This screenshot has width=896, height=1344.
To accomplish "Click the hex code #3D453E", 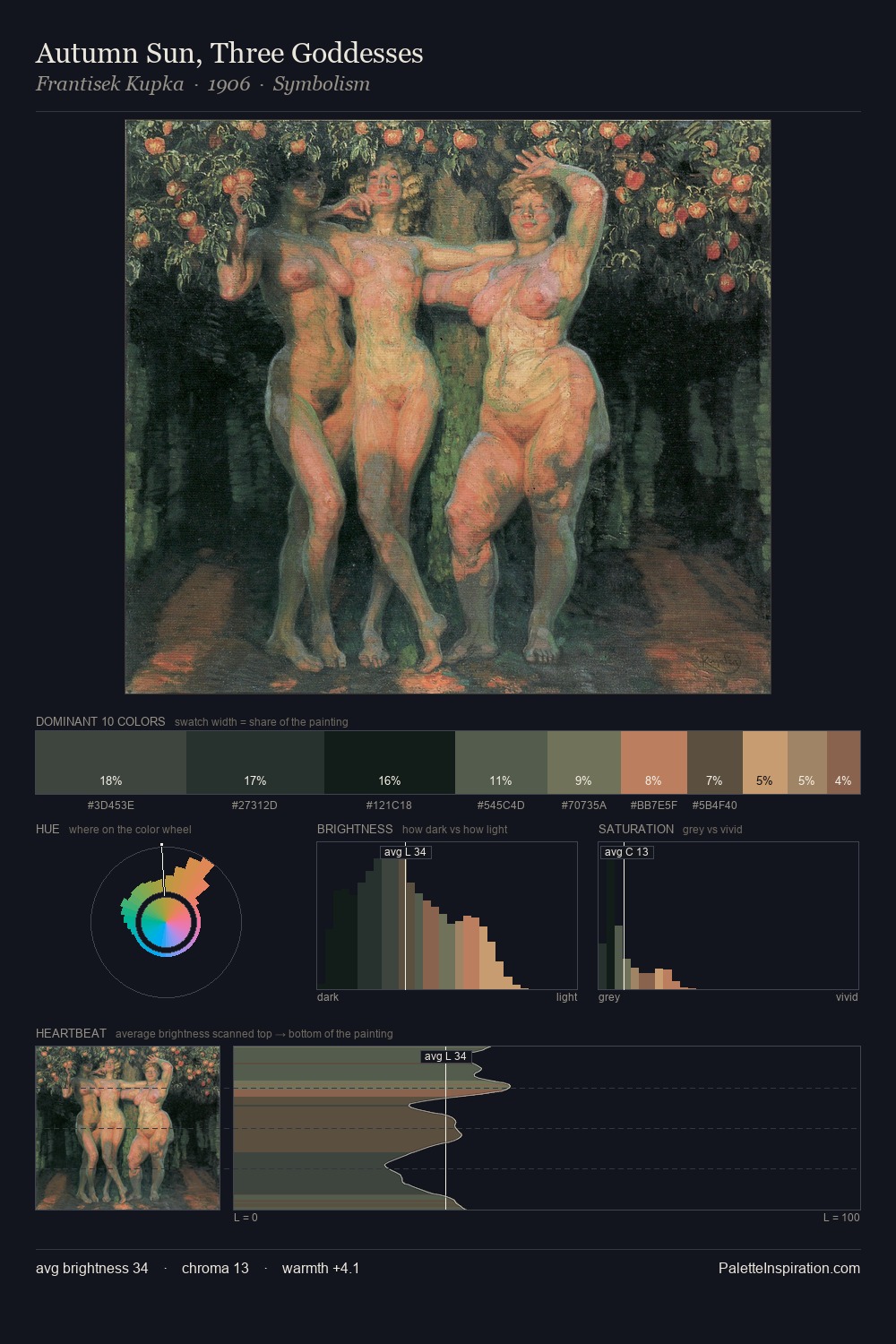I will (x=111, y=806).
